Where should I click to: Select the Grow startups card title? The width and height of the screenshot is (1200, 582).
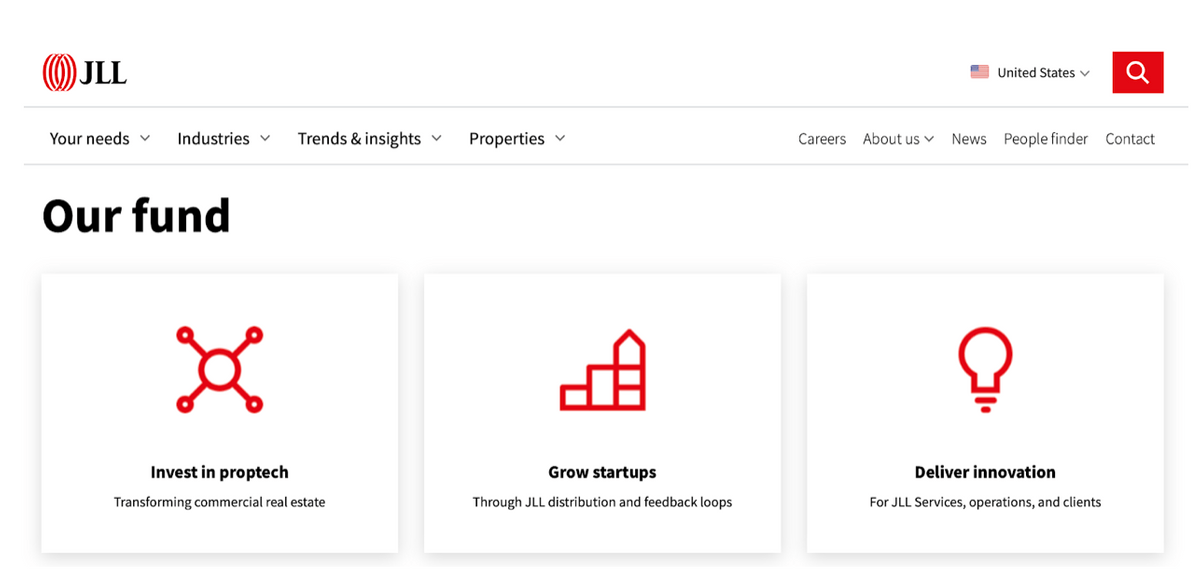click(x=602, y=472)
